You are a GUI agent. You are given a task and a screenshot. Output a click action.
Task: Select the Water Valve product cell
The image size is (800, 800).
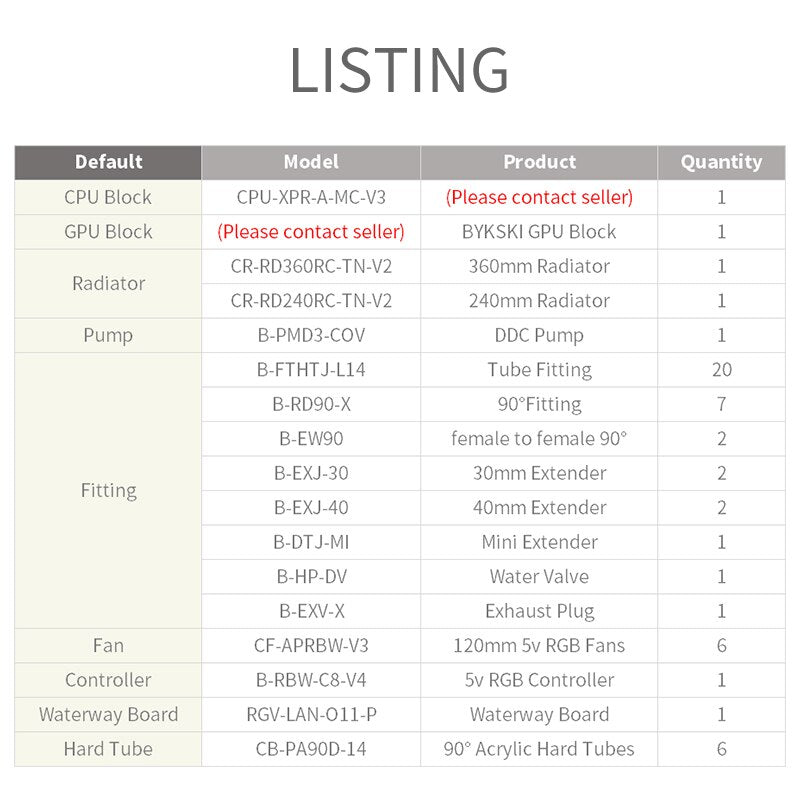click(539, 577)
